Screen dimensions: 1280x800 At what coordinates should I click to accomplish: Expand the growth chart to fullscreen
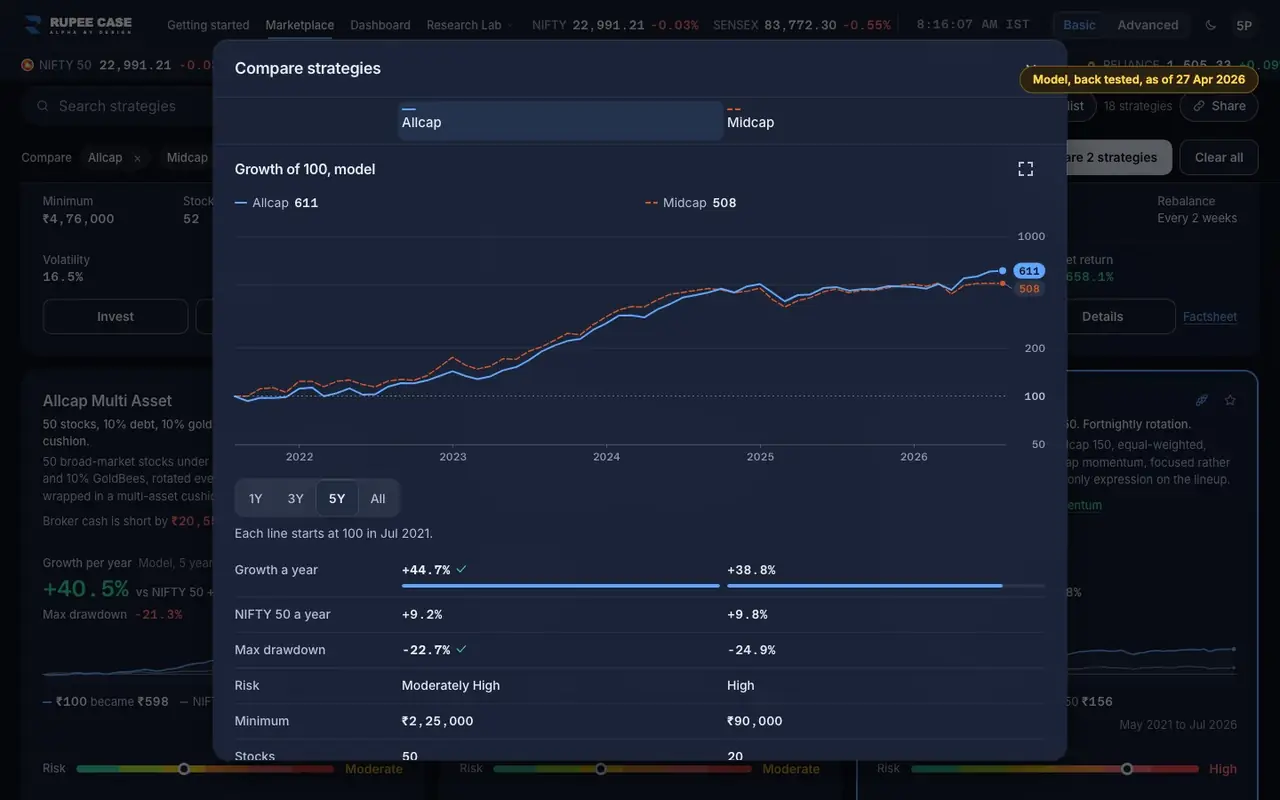tap(1025, 169)
